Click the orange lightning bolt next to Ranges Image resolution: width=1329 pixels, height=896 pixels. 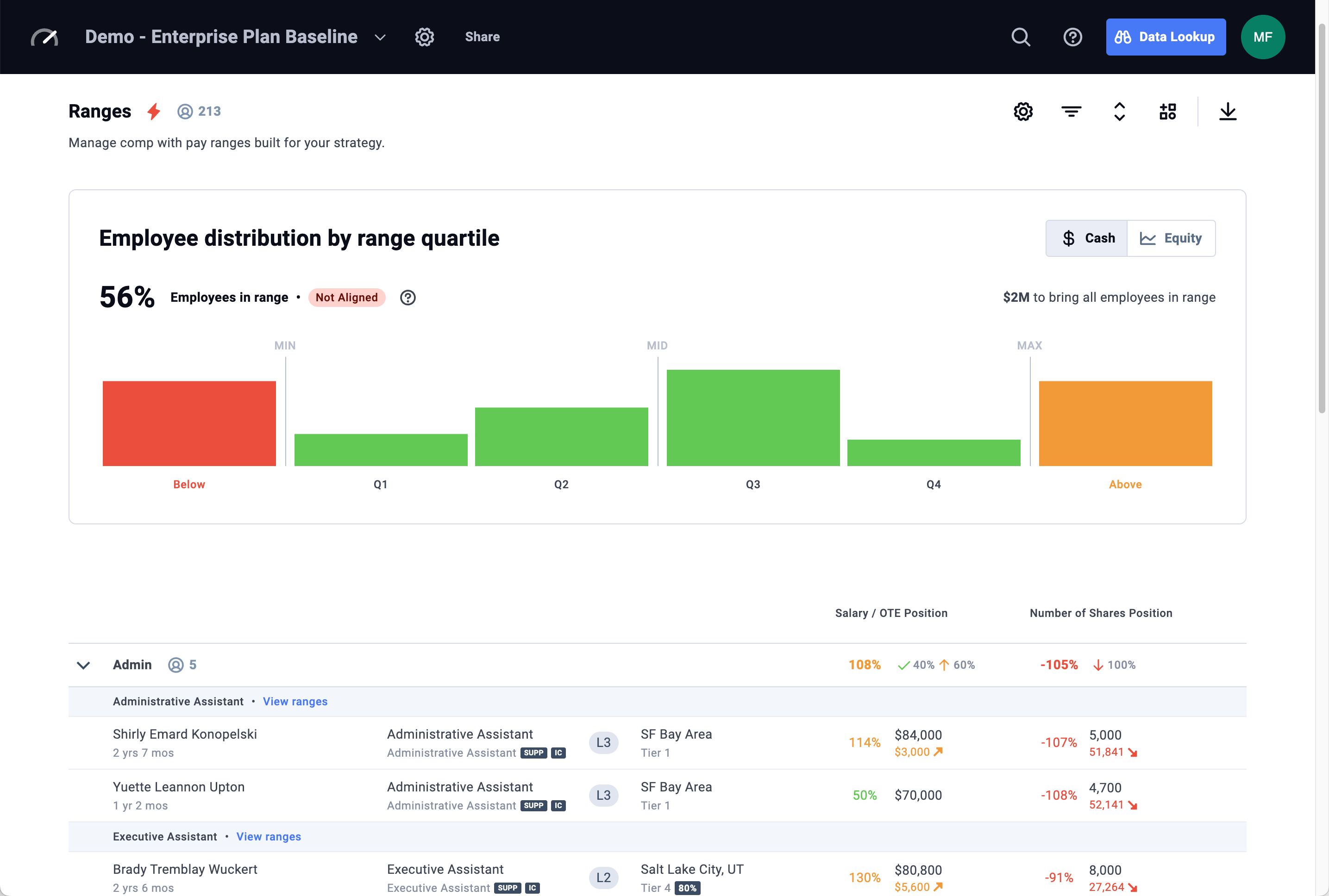coord(153,111)
